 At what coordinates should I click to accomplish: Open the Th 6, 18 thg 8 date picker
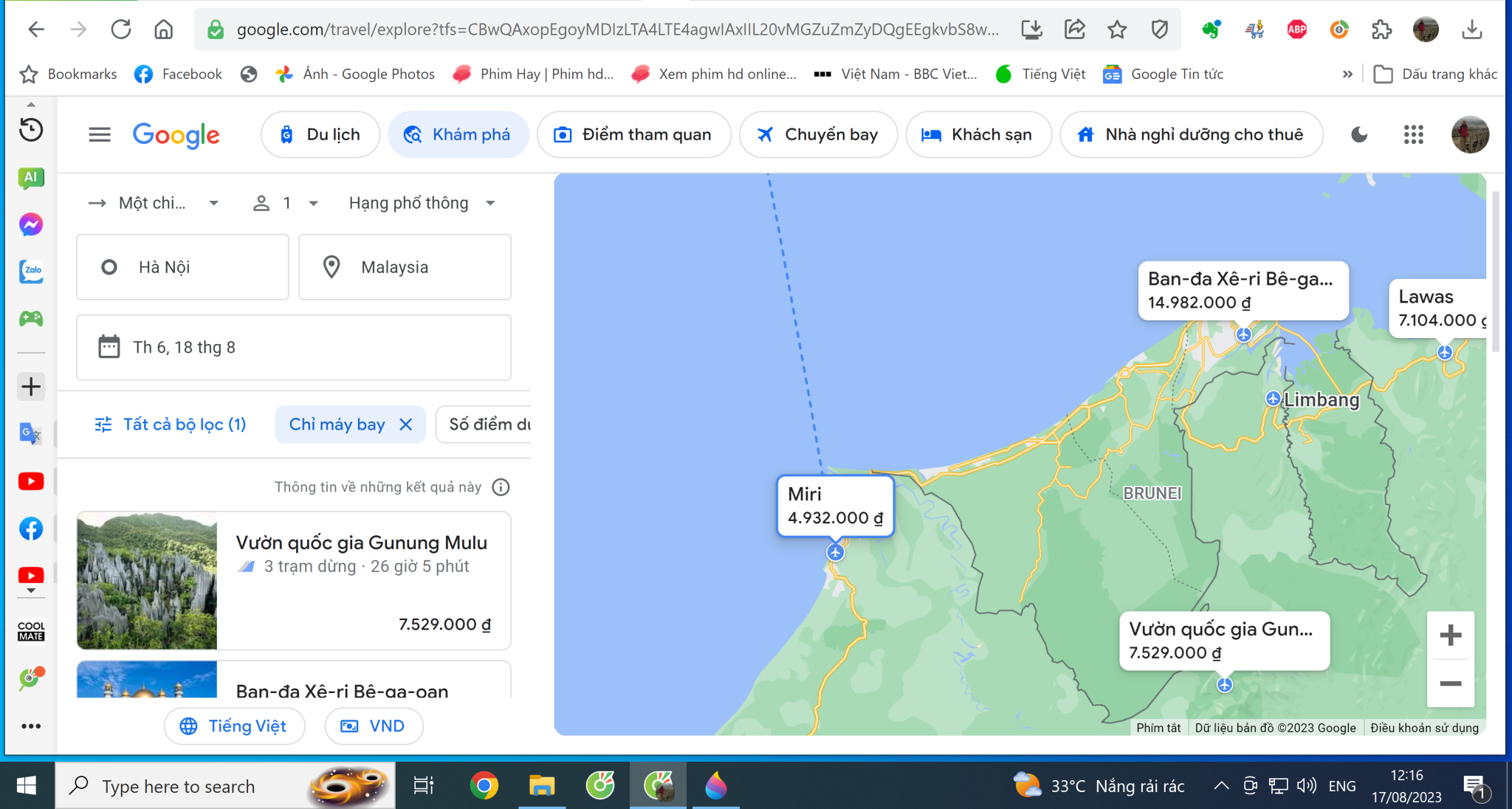[x=294, y=348]
